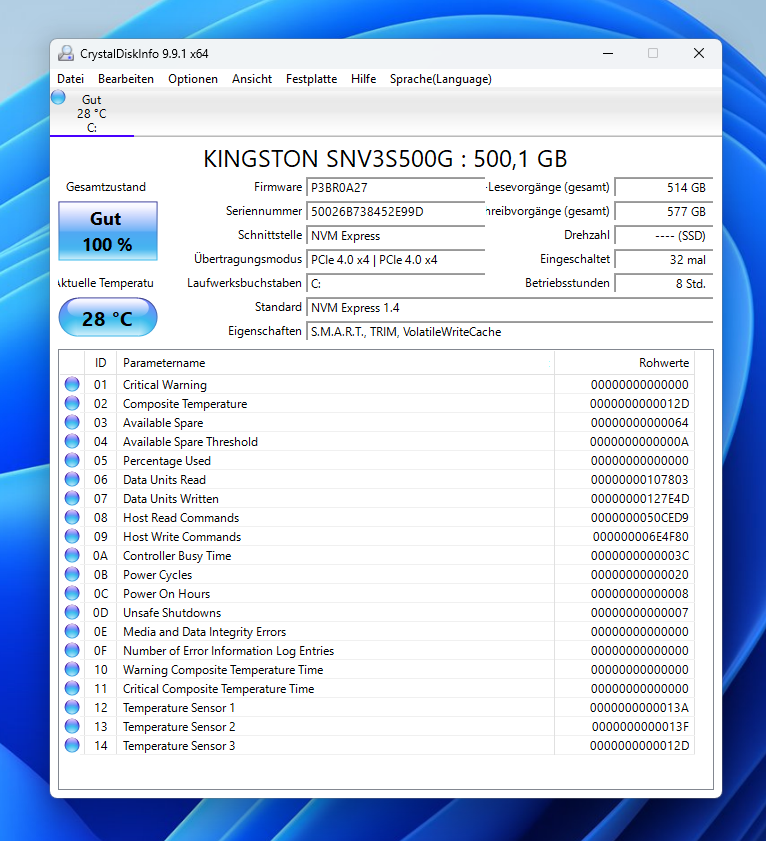Close the CrystalDiskInfo window
The image size is (766, 841).
coord(698,53)
